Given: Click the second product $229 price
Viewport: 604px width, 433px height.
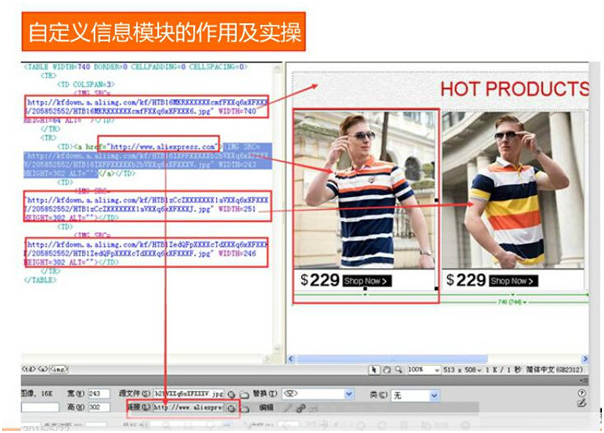Looking at the screenshot, I should tap(466, 280).
